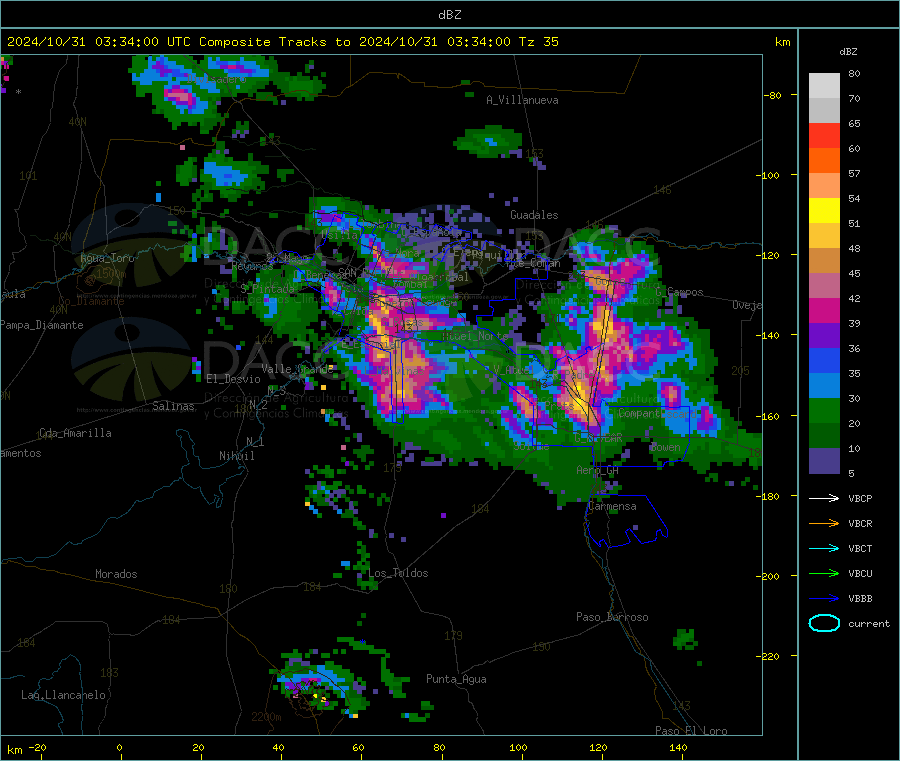Pick the slate swatch above label 5
900x761 pixels.
click(x=824, y=461)
